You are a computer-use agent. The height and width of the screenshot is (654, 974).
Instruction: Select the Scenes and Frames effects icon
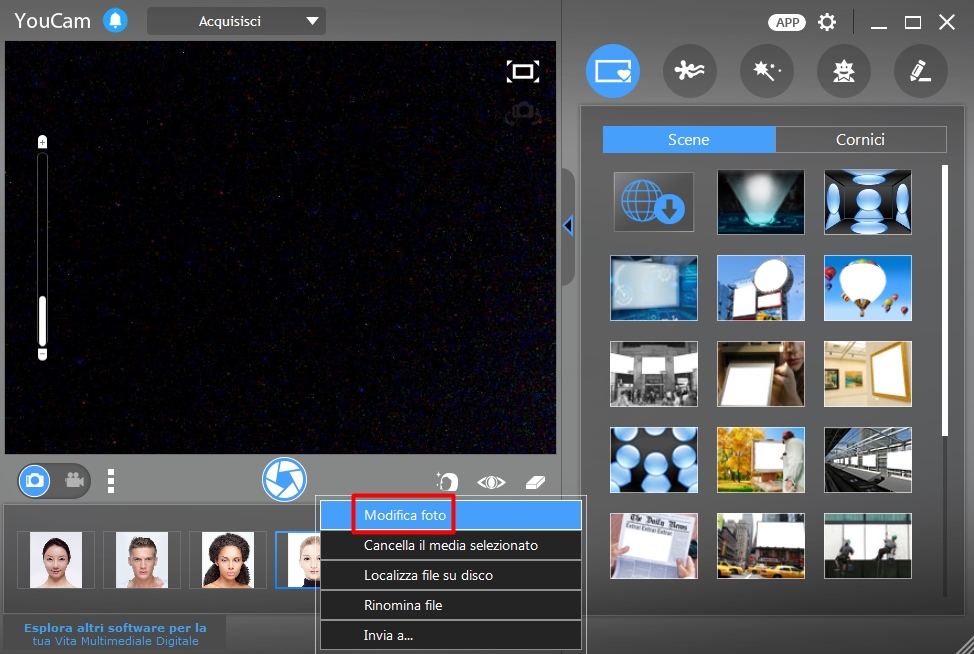613,71
